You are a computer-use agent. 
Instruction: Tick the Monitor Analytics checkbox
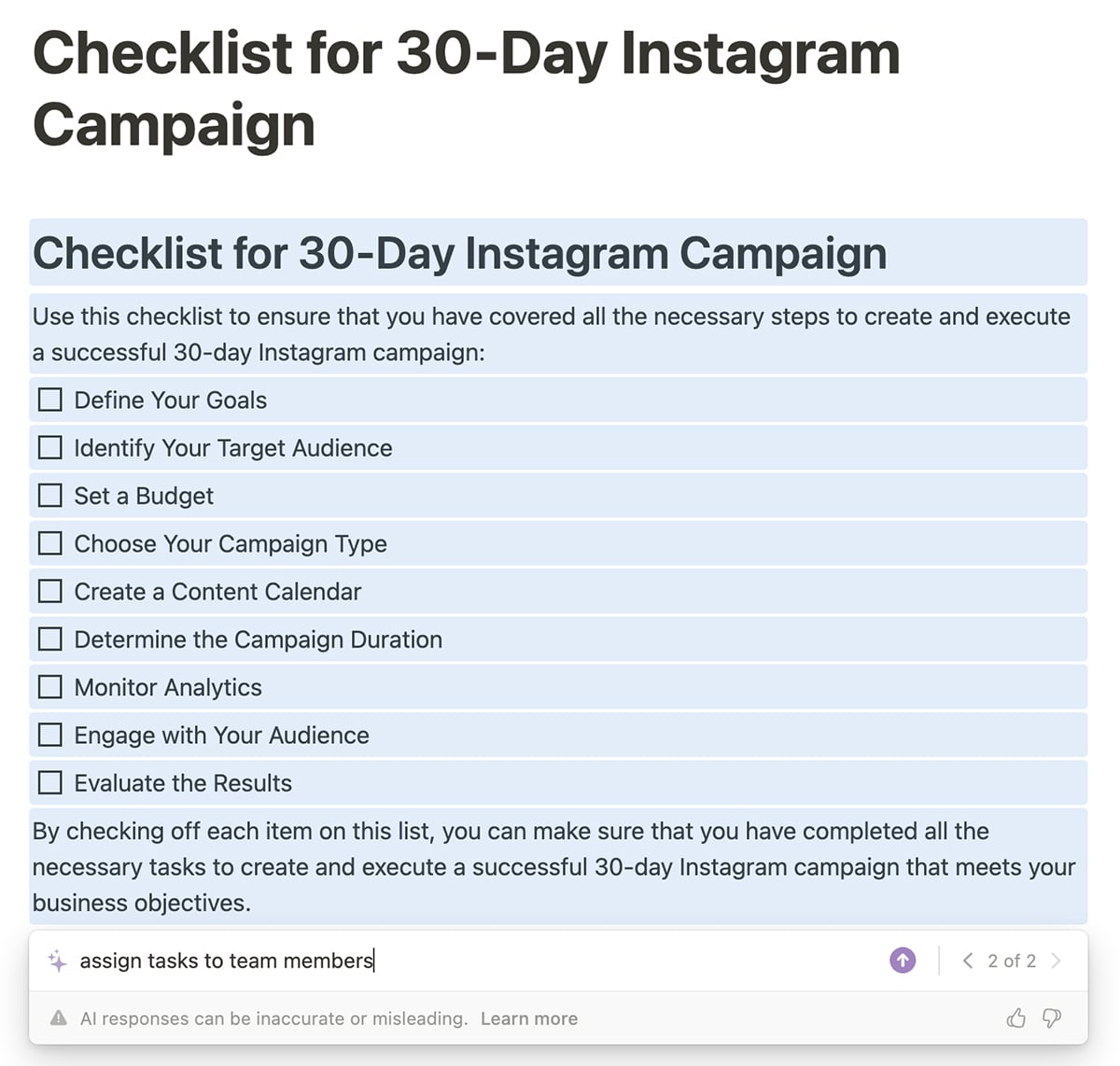click(50, 687)
